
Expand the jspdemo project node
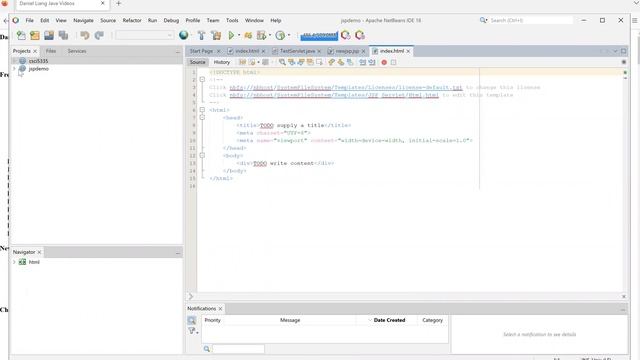[14, 69]
